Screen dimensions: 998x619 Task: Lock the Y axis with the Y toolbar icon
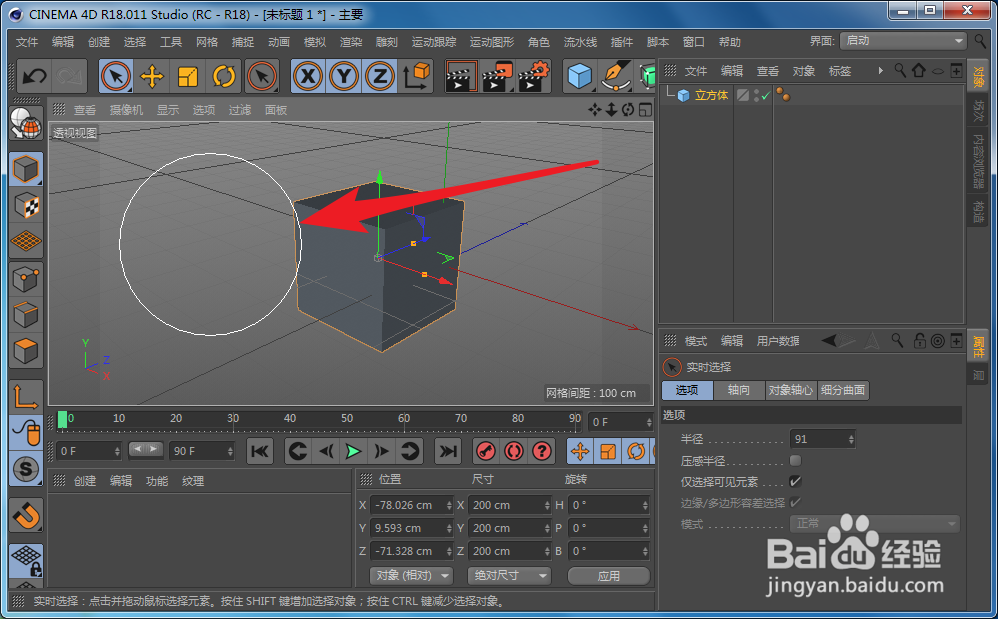tap(343, 76)
